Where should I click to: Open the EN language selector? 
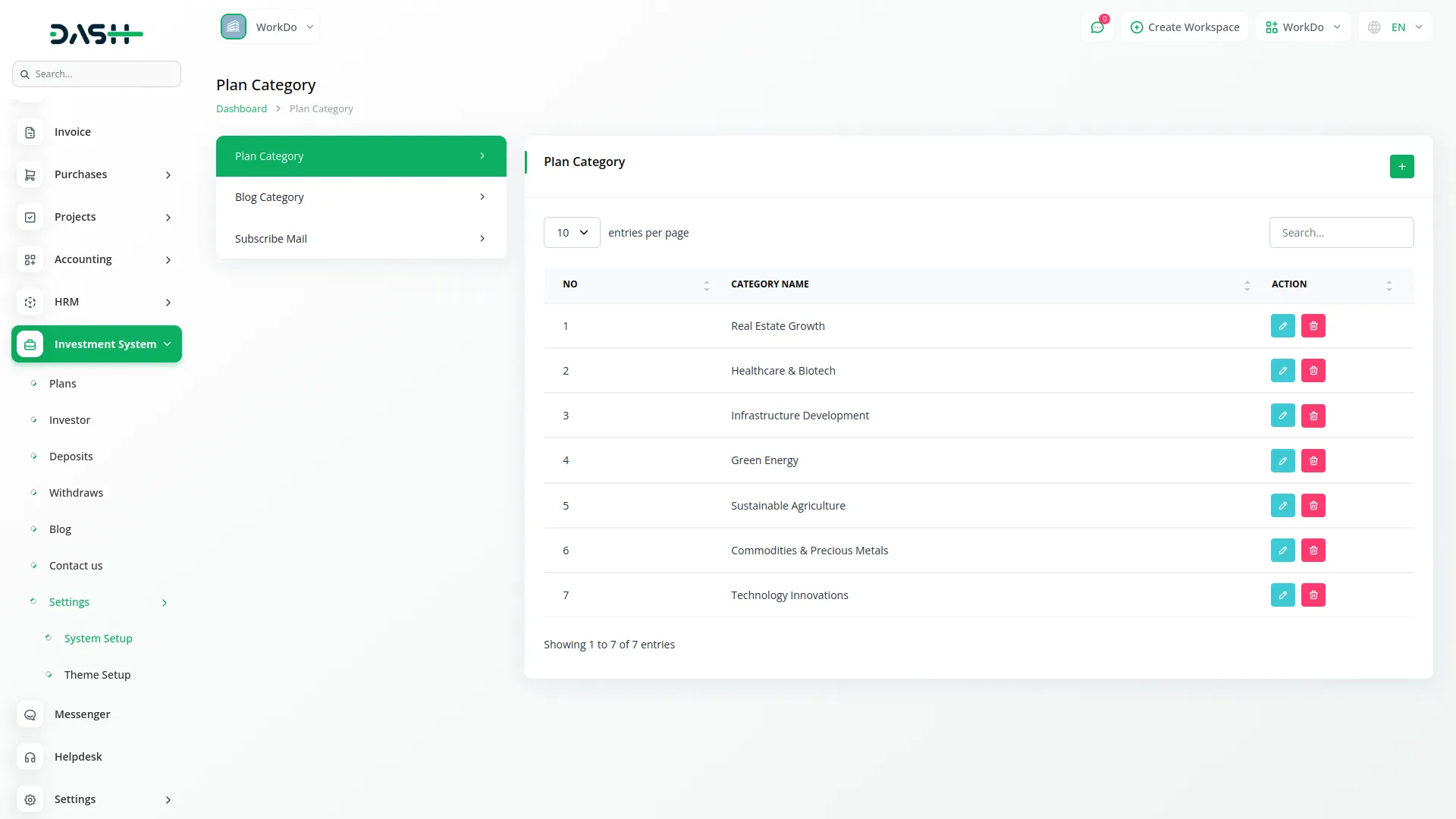point(1396,27)
